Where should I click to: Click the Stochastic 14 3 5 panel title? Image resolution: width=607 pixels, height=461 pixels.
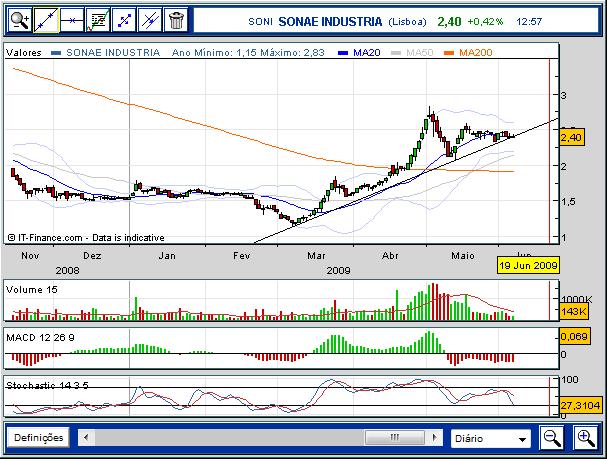coord(47,385)
